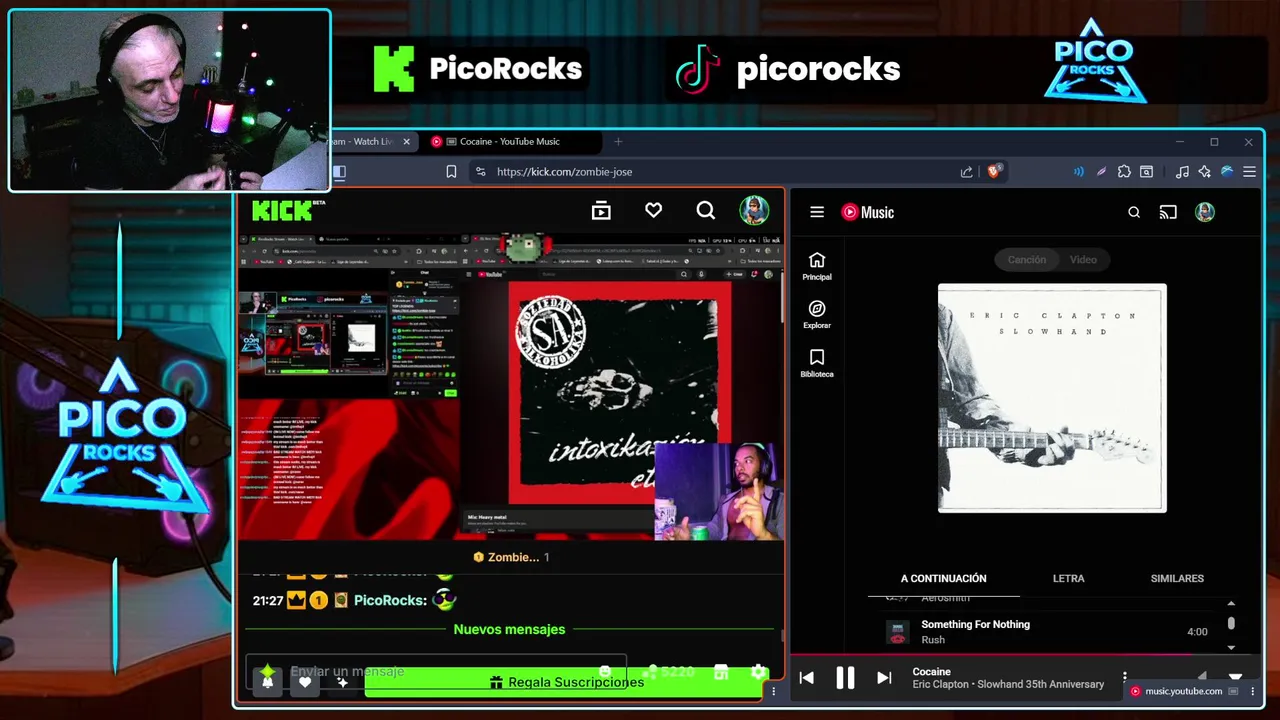Select the A CONTINUACIÓN tab
Viewport: 1280px width, 720px height.
(x=943, y=578)
